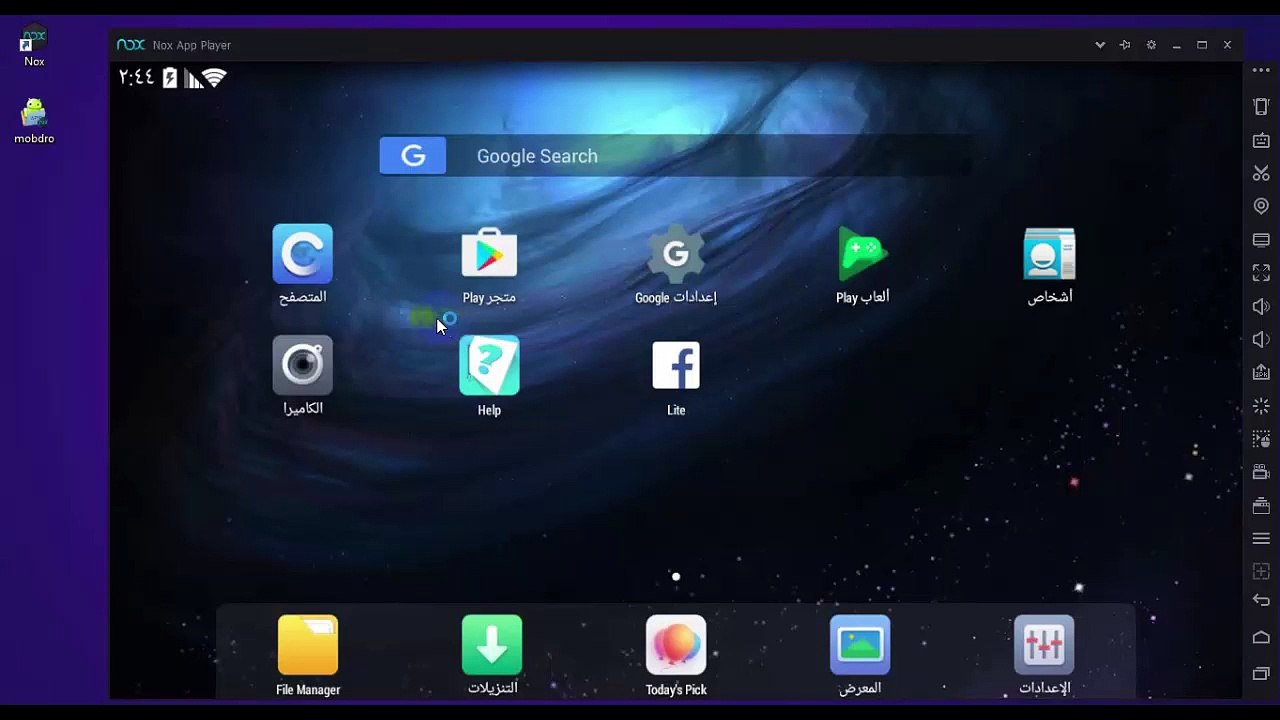This screenshot has height=720, width=1280.
Task: Tap the blue Google G logo
Action: click(x=413, y=156)
